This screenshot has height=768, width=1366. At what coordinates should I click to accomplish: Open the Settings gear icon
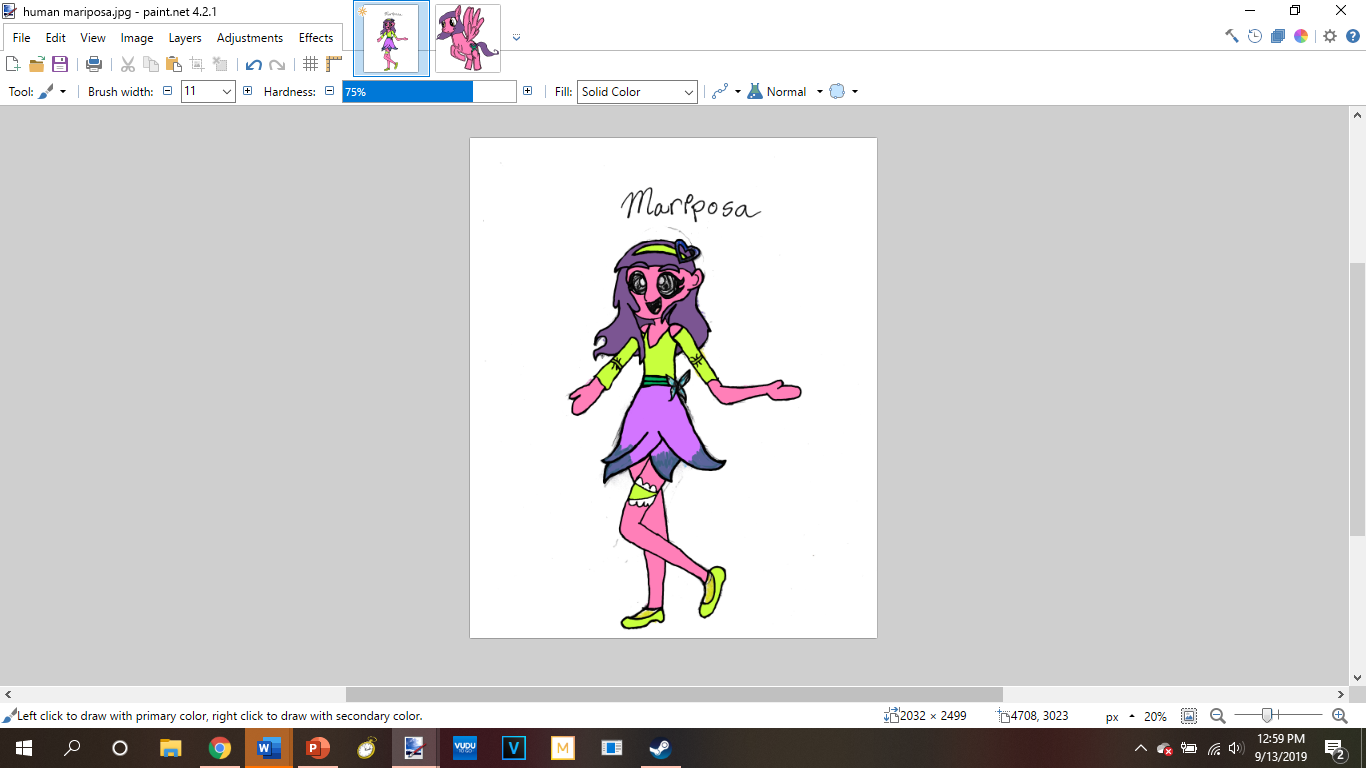[1329, 36]
